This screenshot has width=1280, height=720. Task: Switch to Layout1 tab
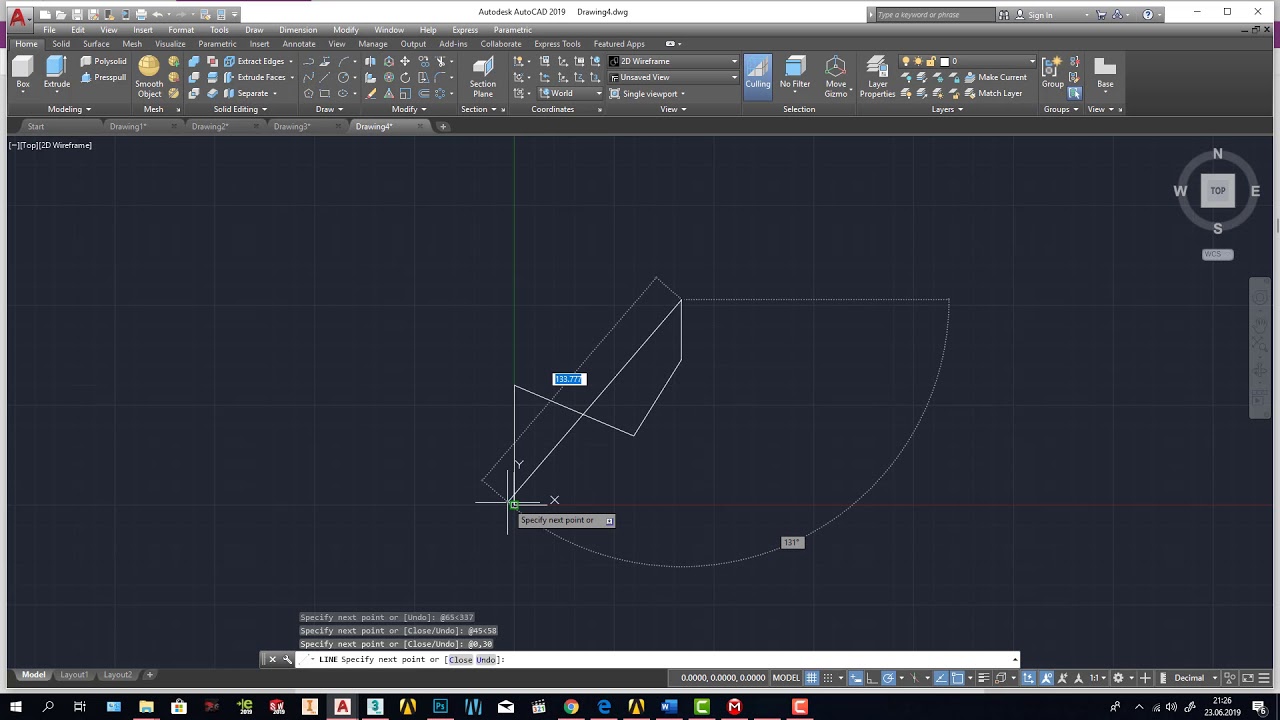pyautogui.click(x=73, y=675)
